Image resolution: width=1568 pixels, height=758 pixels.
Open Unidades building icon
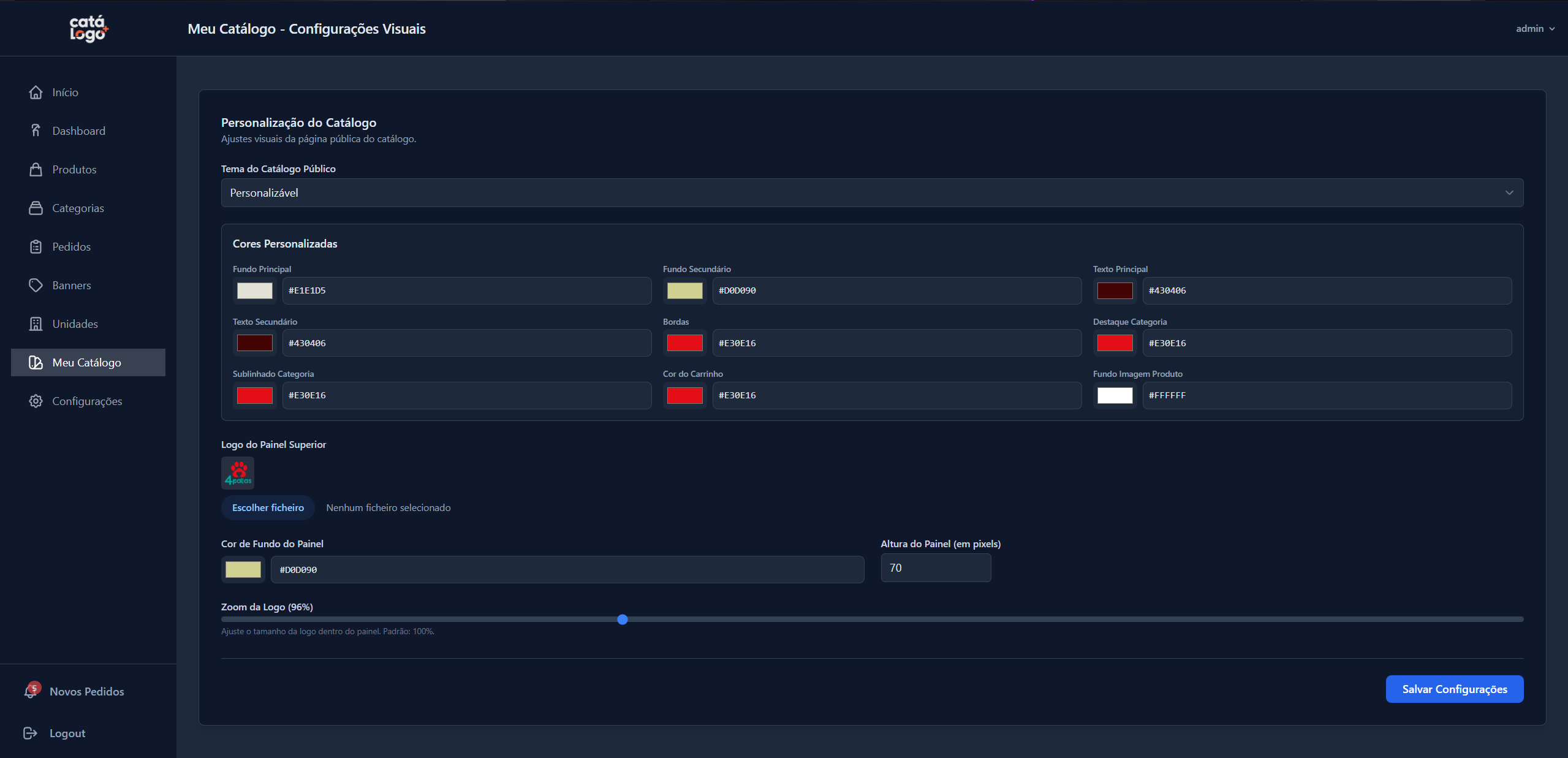36,324
